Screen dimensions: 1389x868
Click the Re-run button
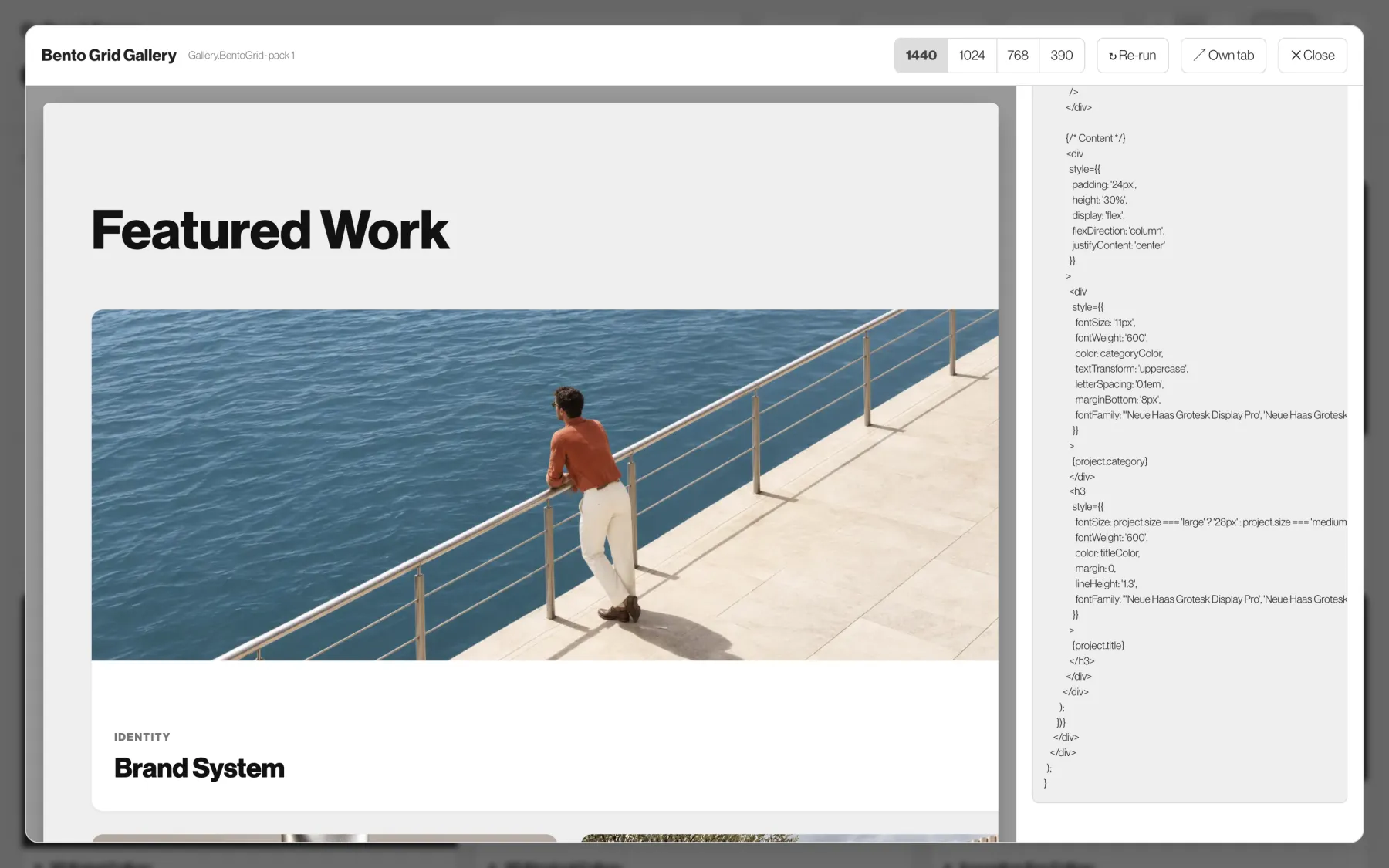pyautogui.click(x=1133, y=56)
